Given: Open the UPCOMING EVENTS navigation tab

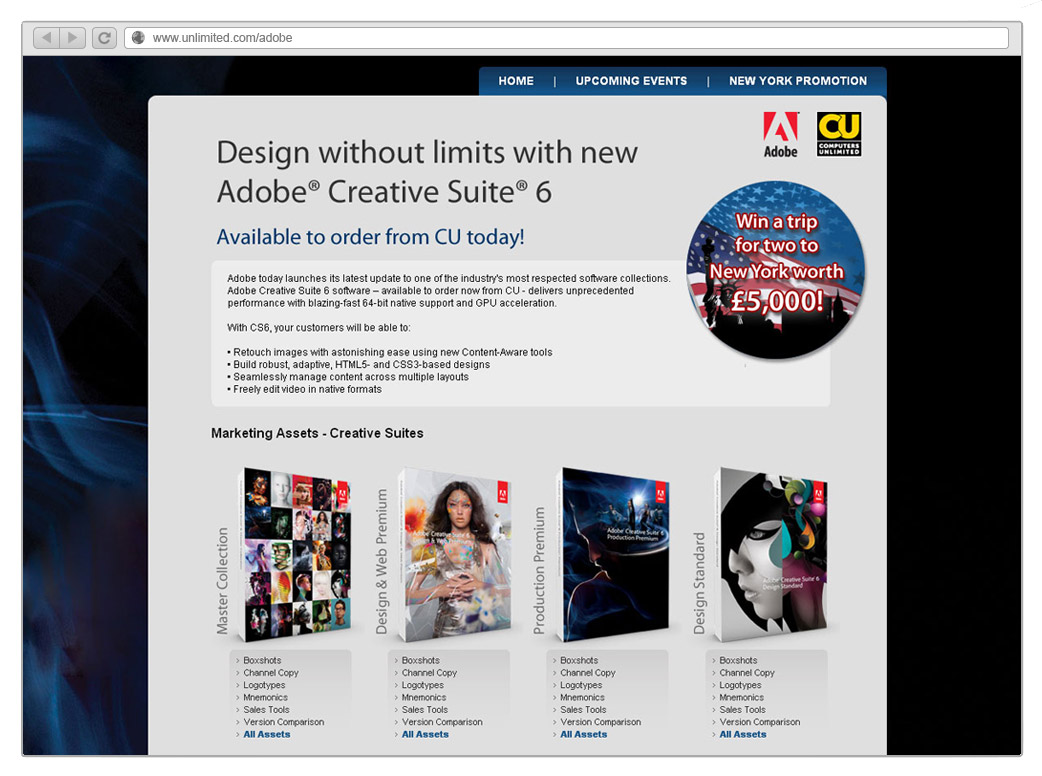Looking at the screenshot, I should point(631,81).
